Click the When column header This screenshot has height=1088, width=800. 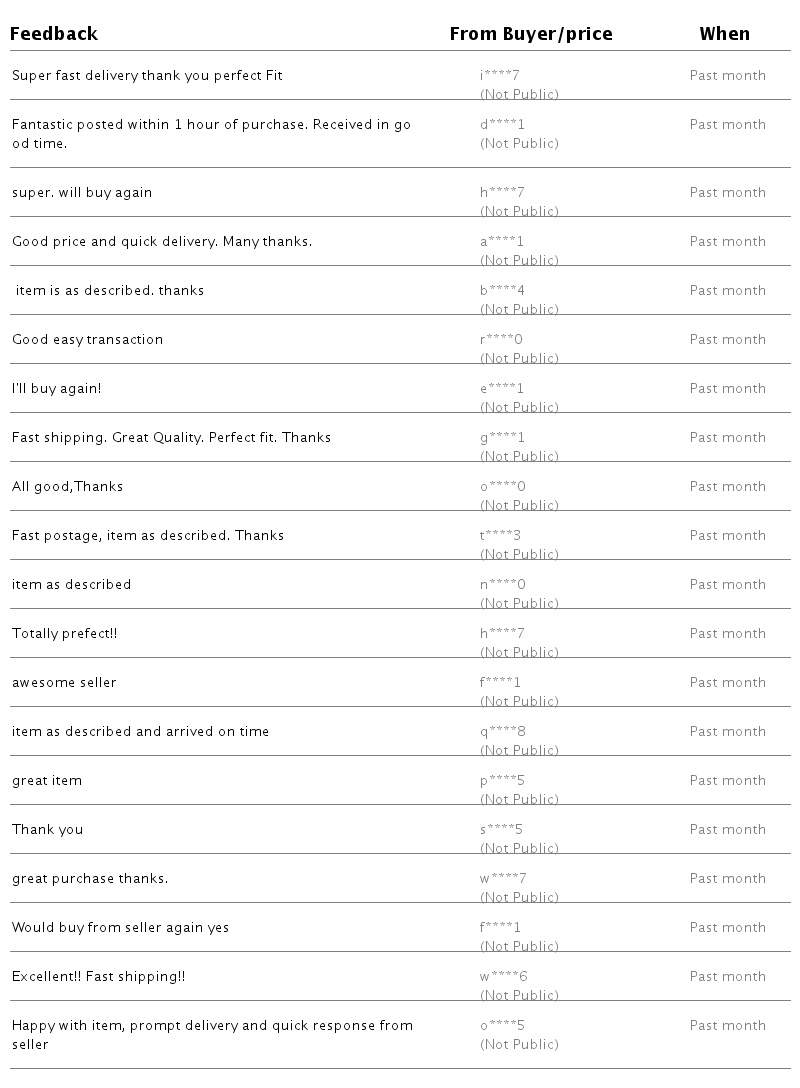click(724, 34)
